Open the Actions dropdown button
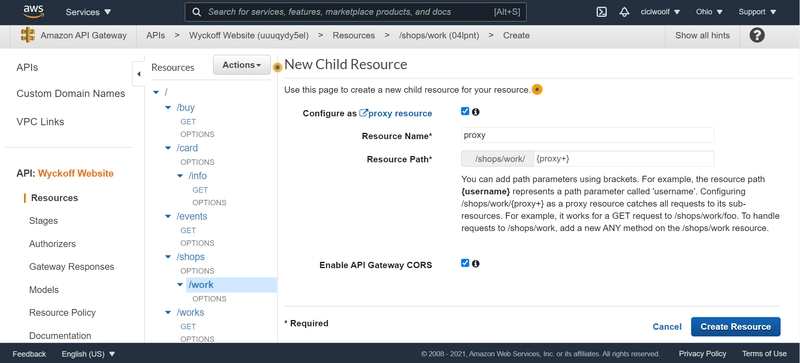The width and height of the screenshot is (800, 363). point(242,65)
